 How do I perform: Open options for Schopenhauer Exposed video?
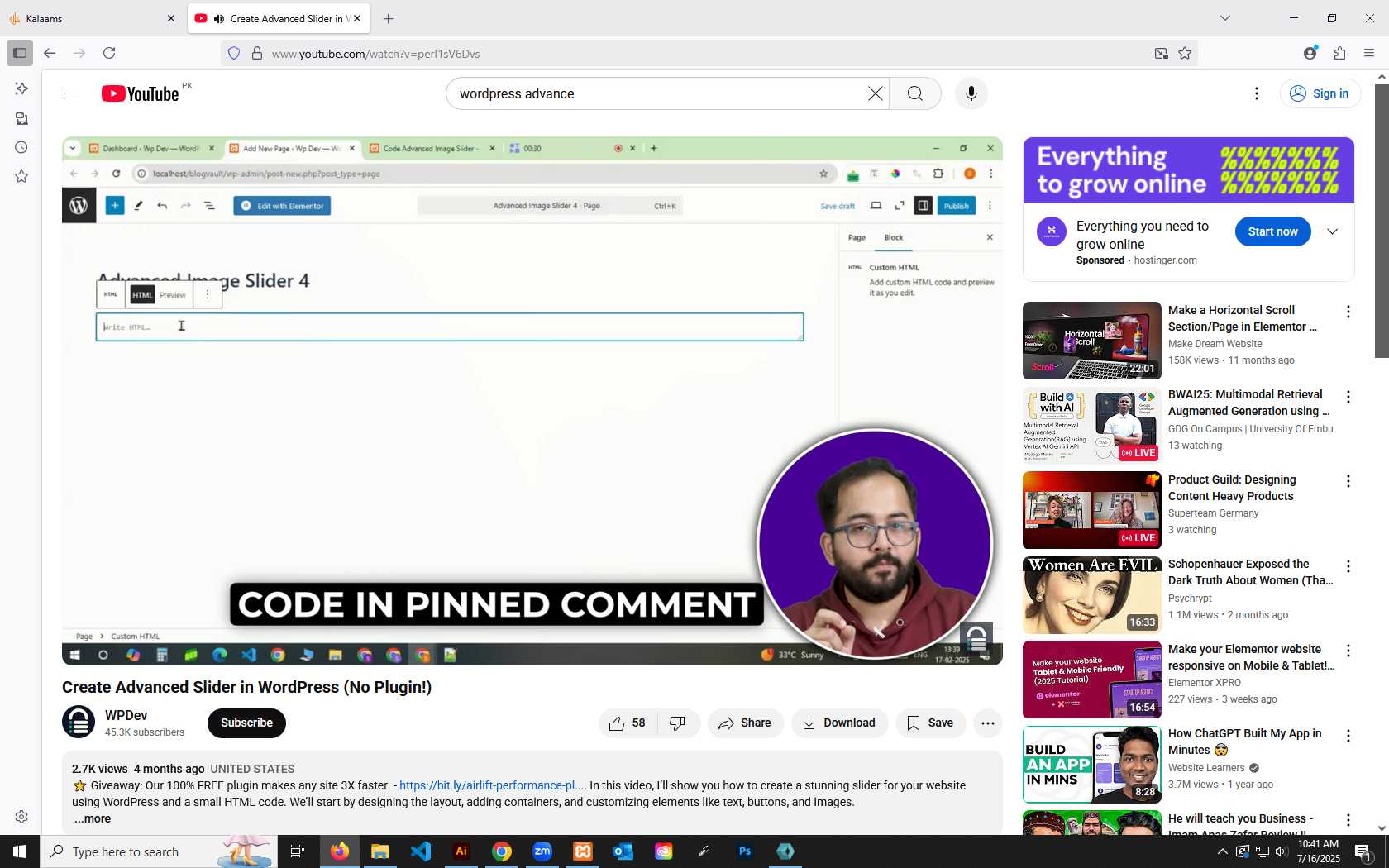(1348, 566)
